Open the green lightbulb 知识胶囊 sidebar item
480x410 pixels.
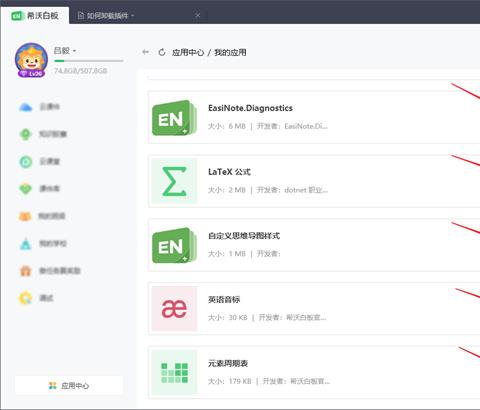[43, 134]
